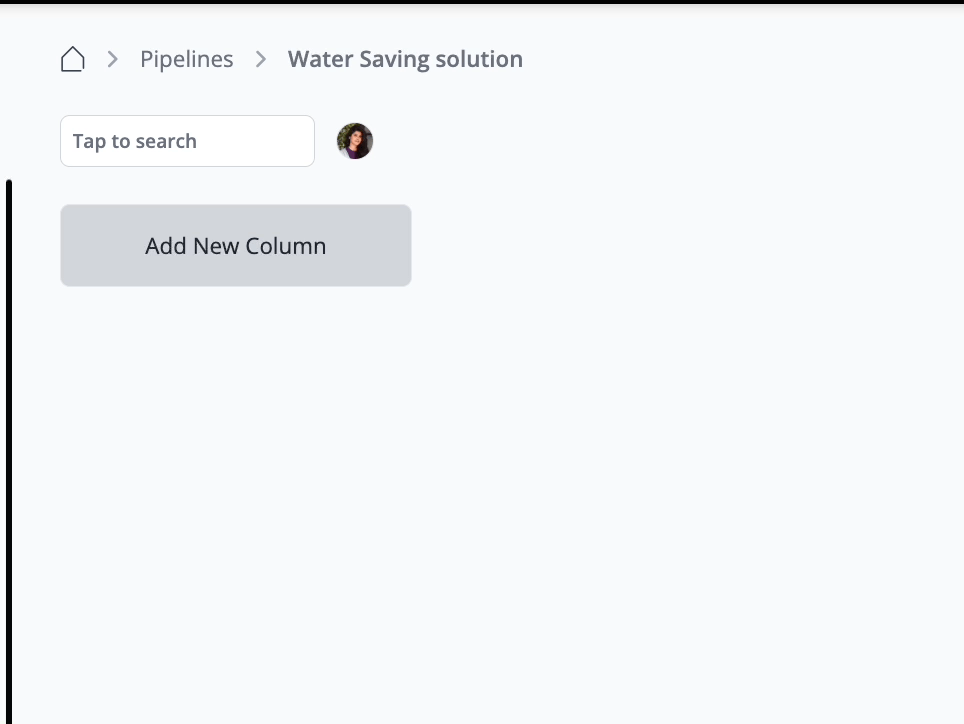Click the second breadcrumb separator arrow
964x724 pixels.
click(261, 60)
